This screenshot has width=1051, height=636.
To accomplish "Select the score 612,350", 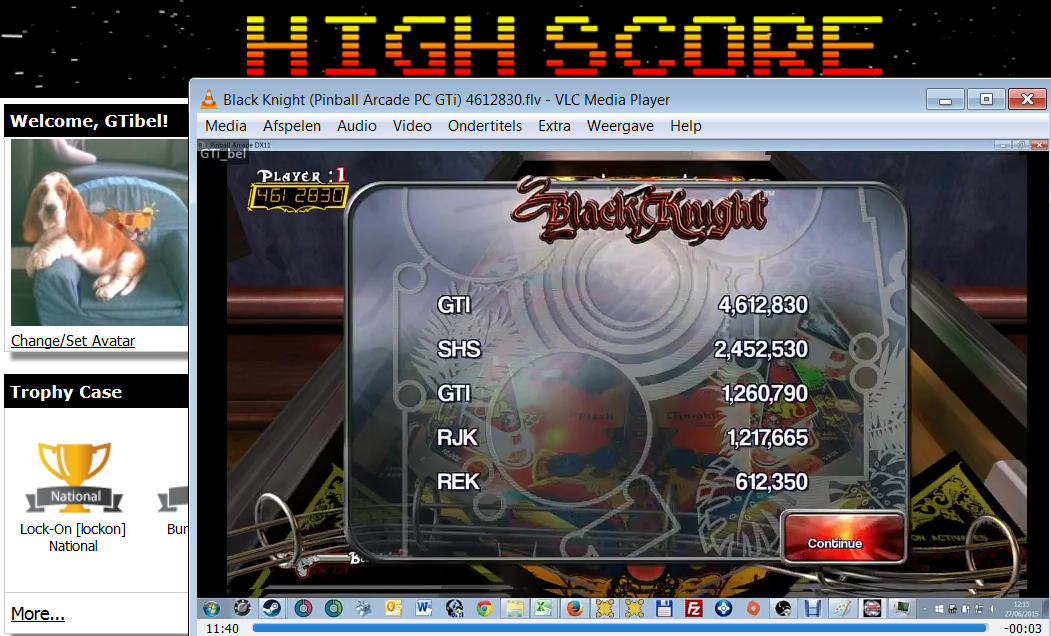I will tap(771, 482).
